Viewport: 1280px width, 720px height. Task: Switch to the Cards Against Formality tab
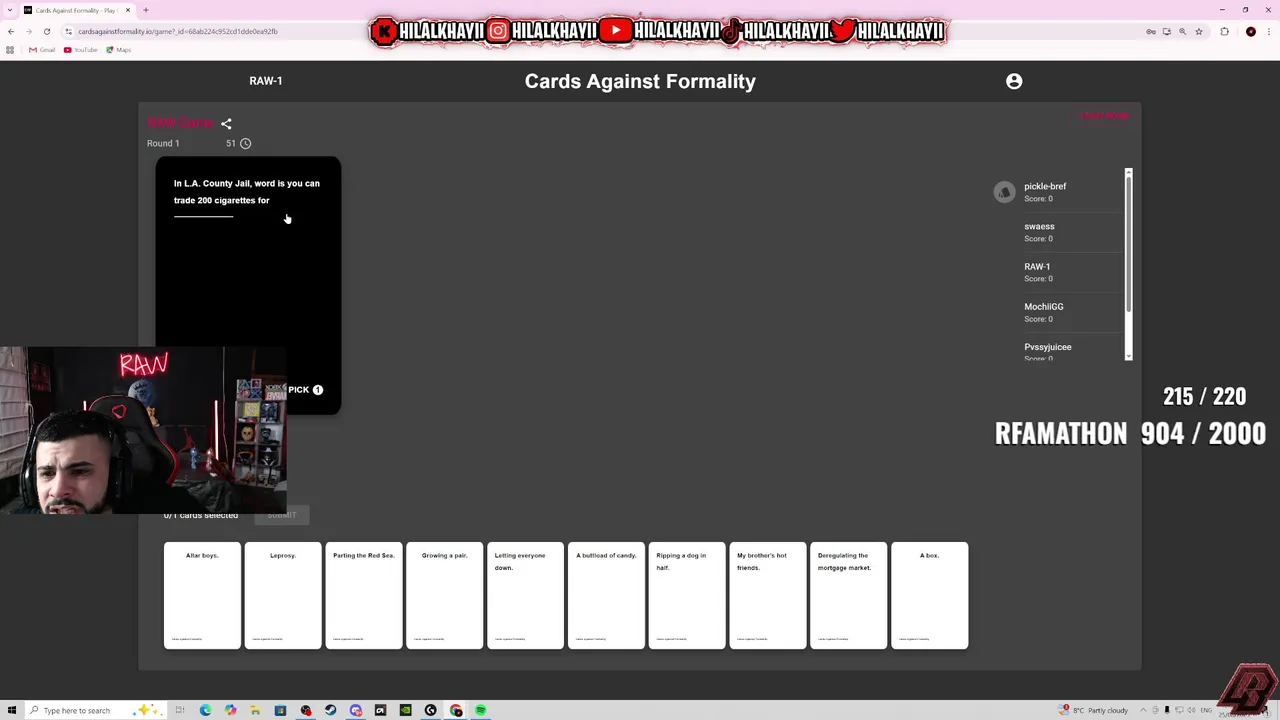(75, 10)
